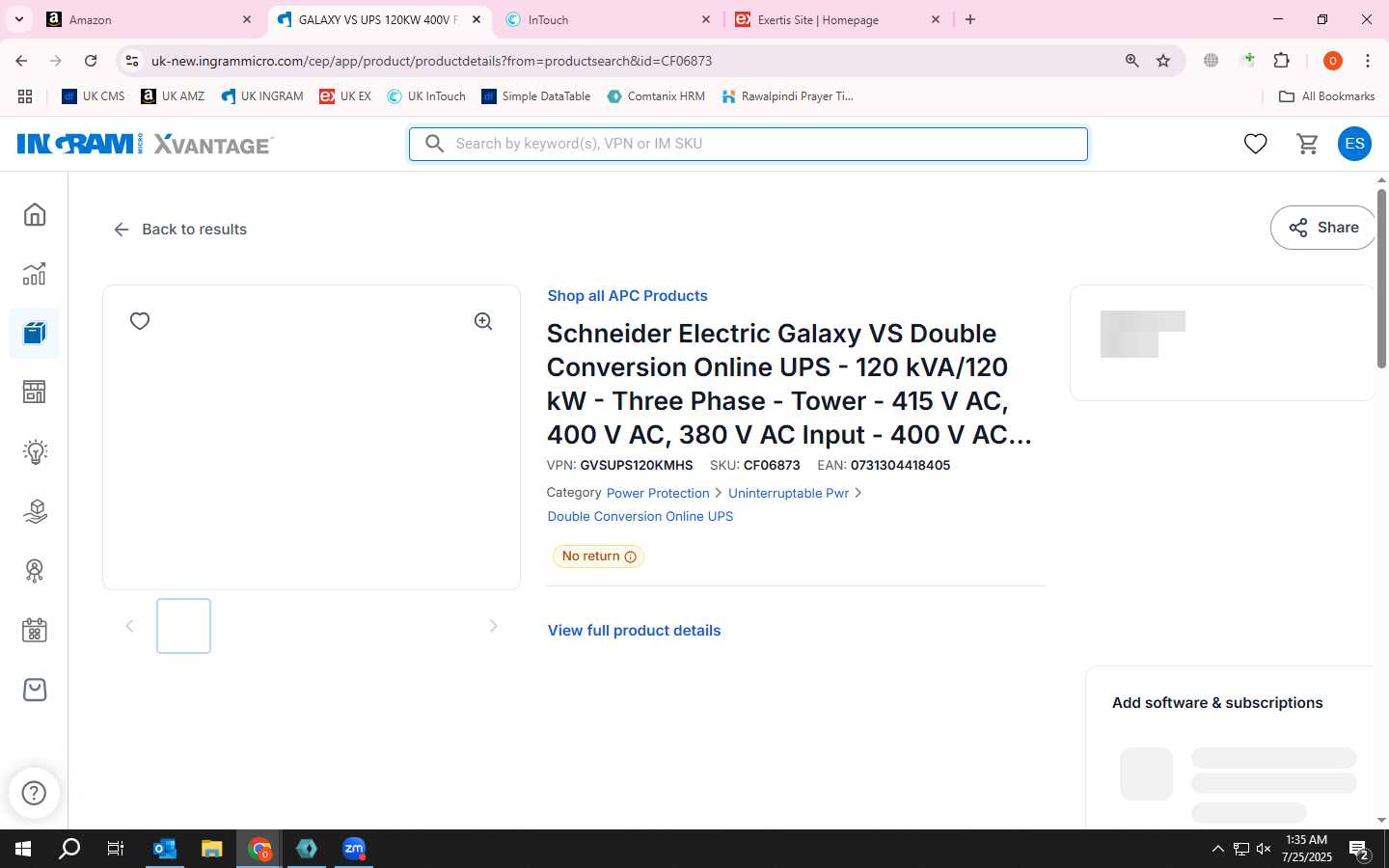
Task: Click the Ingram Micro Xvantage logo
Action: pyautogui.click(x=145, y=144)
